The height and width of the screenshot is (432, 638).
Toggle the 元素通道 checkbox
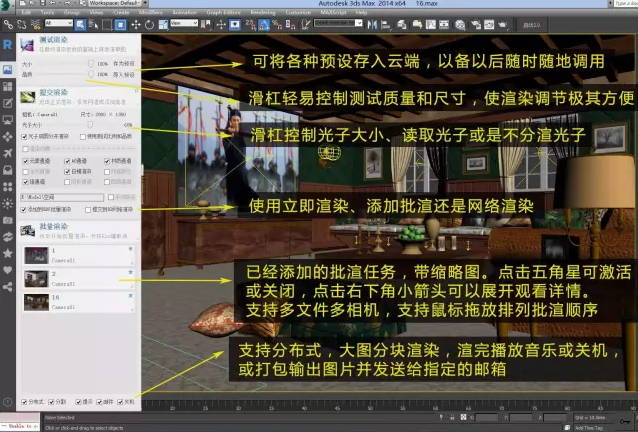(25, 161)
